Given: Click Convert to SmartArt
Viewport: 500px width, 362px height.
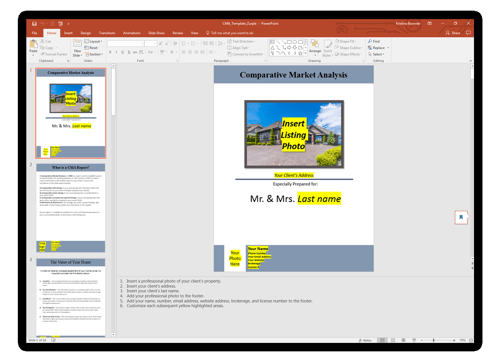Looking at the screenshot, I should pyautogui.click(x=246, y=54).
